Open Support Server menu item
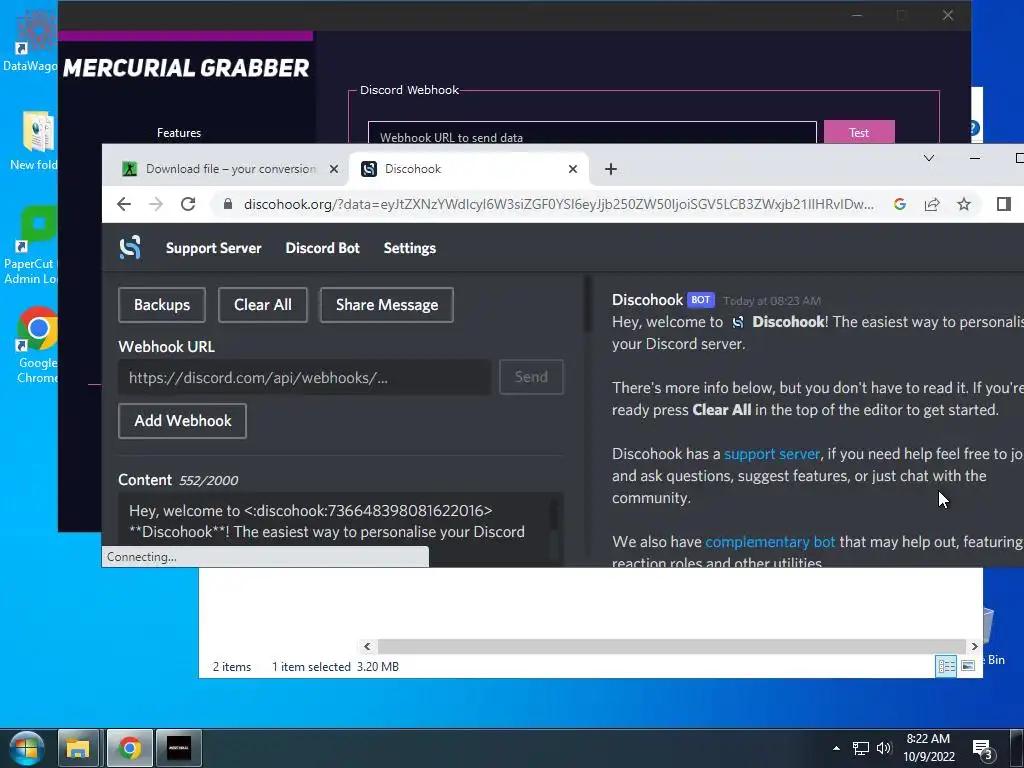 click(x=214, y=248)
